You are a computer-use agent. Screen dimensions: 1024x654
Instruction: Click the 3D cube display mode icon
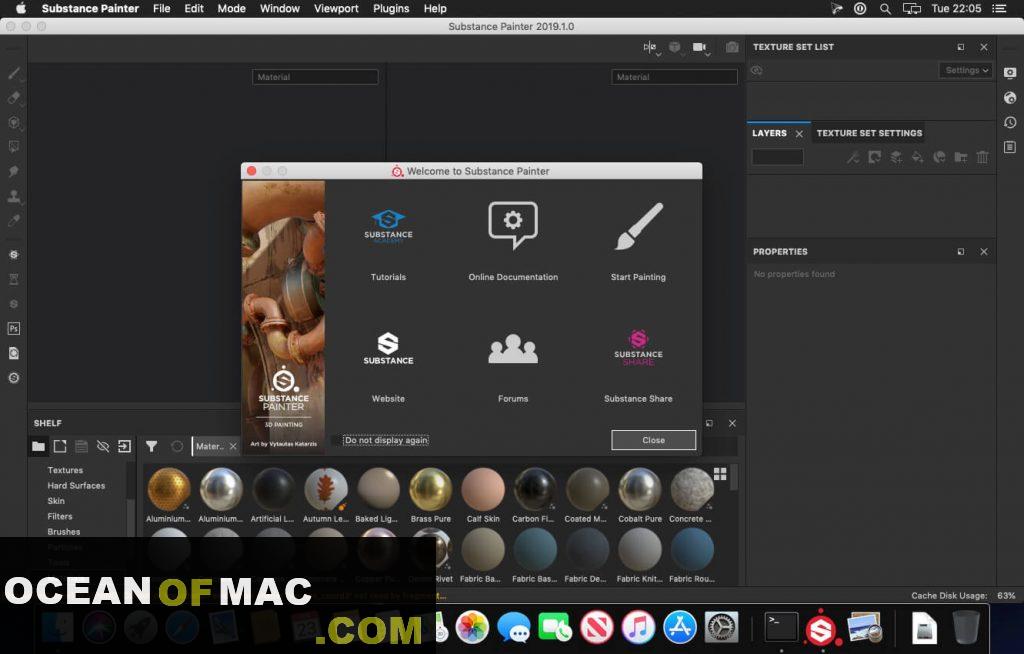click(675, 47)
